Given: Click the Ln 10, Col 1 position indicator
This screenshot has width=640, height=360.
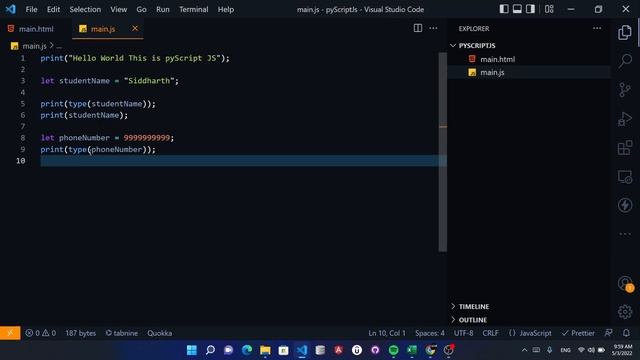Looking at the screenshot, I should click(x=387, y=333).
